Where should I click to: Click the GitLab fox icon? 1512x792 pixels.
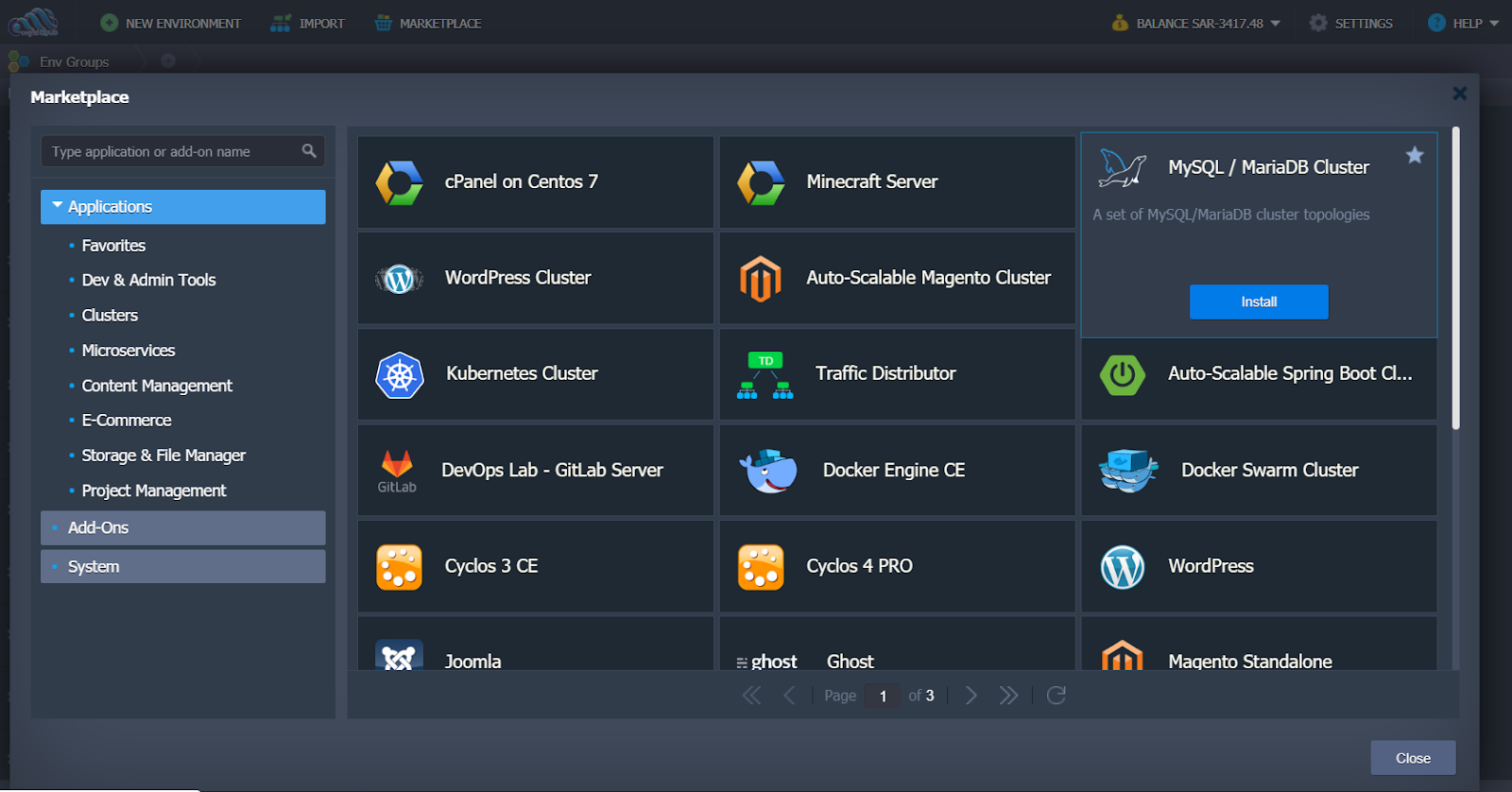pyautogui.click(x=397, y=471)
